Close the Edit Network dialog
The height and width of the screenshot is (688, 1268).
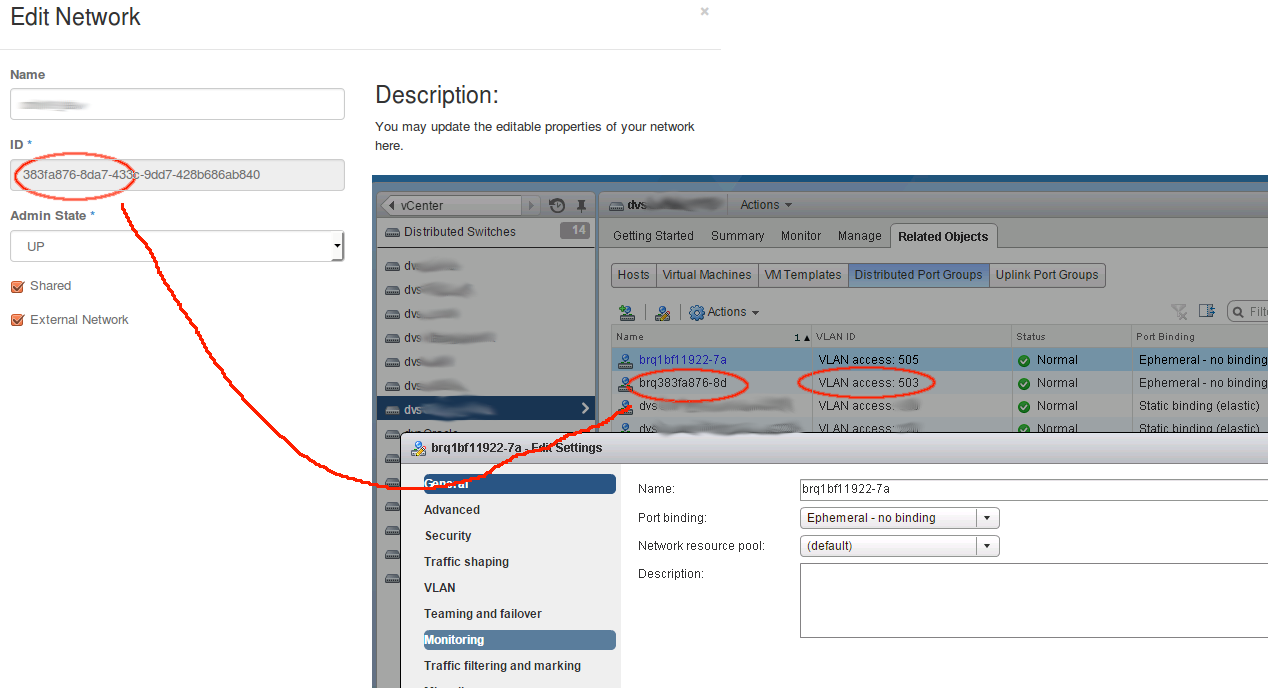pos(704,12)
